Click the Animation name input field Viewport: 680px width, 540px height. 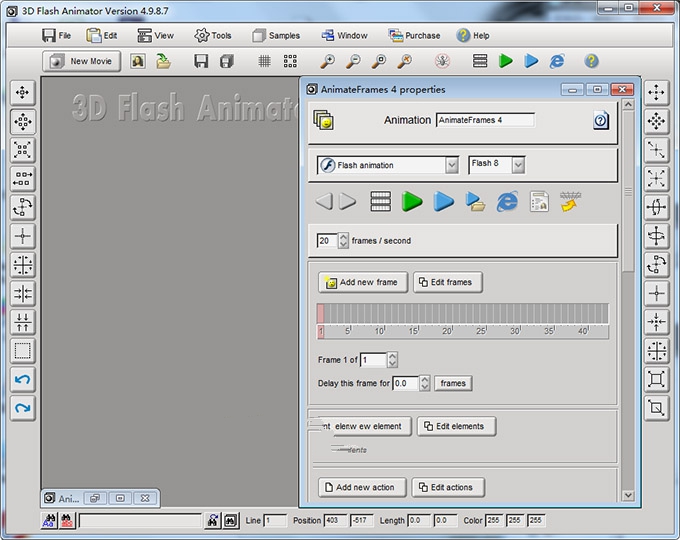coord(485,120)
